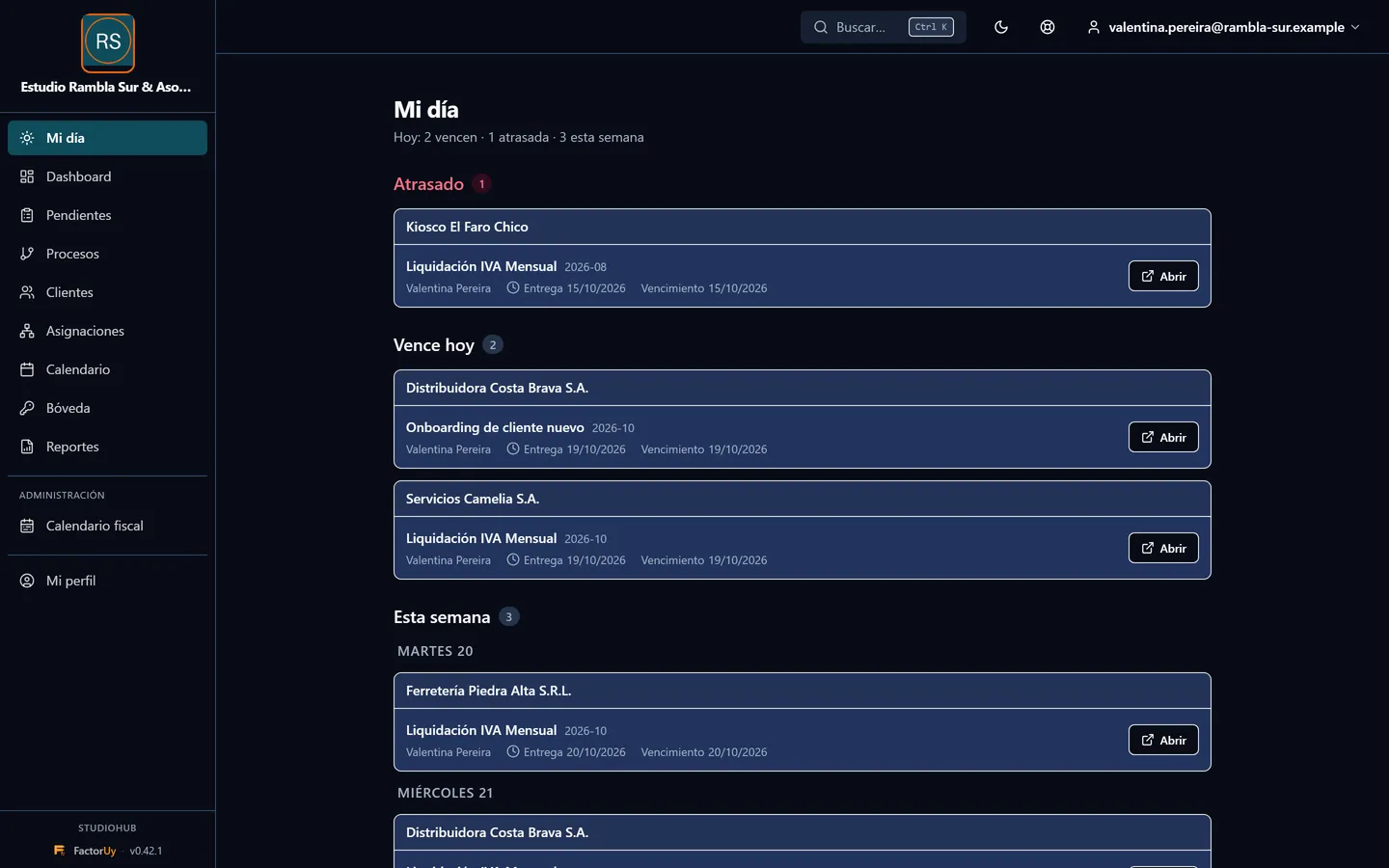Select Servicios Camelia S.A. client header

[x=473, y=499]
